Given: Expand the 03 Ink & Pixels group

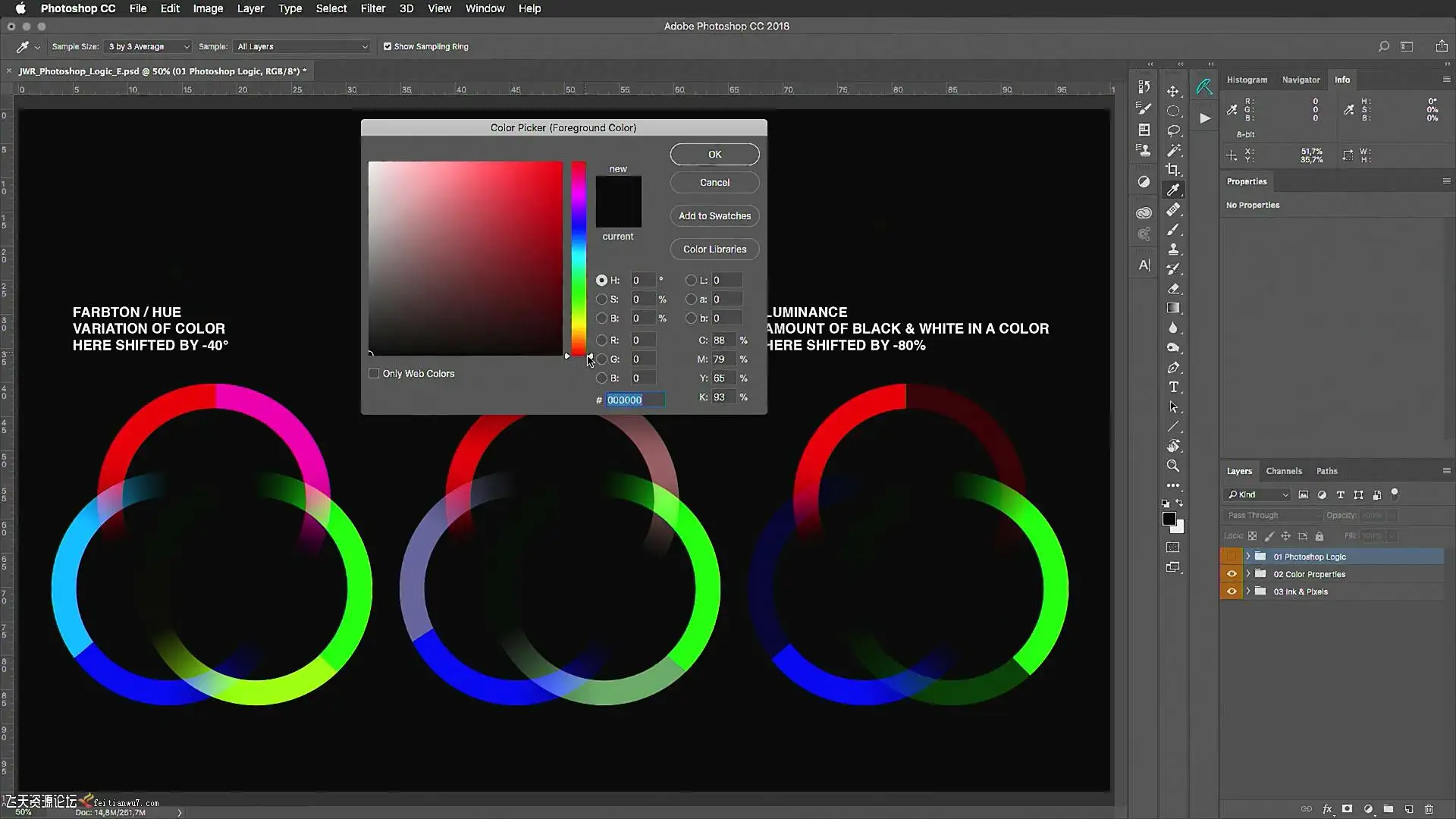Looking at the screenshot, I should pyautogui.click(x=1248, y=591).
